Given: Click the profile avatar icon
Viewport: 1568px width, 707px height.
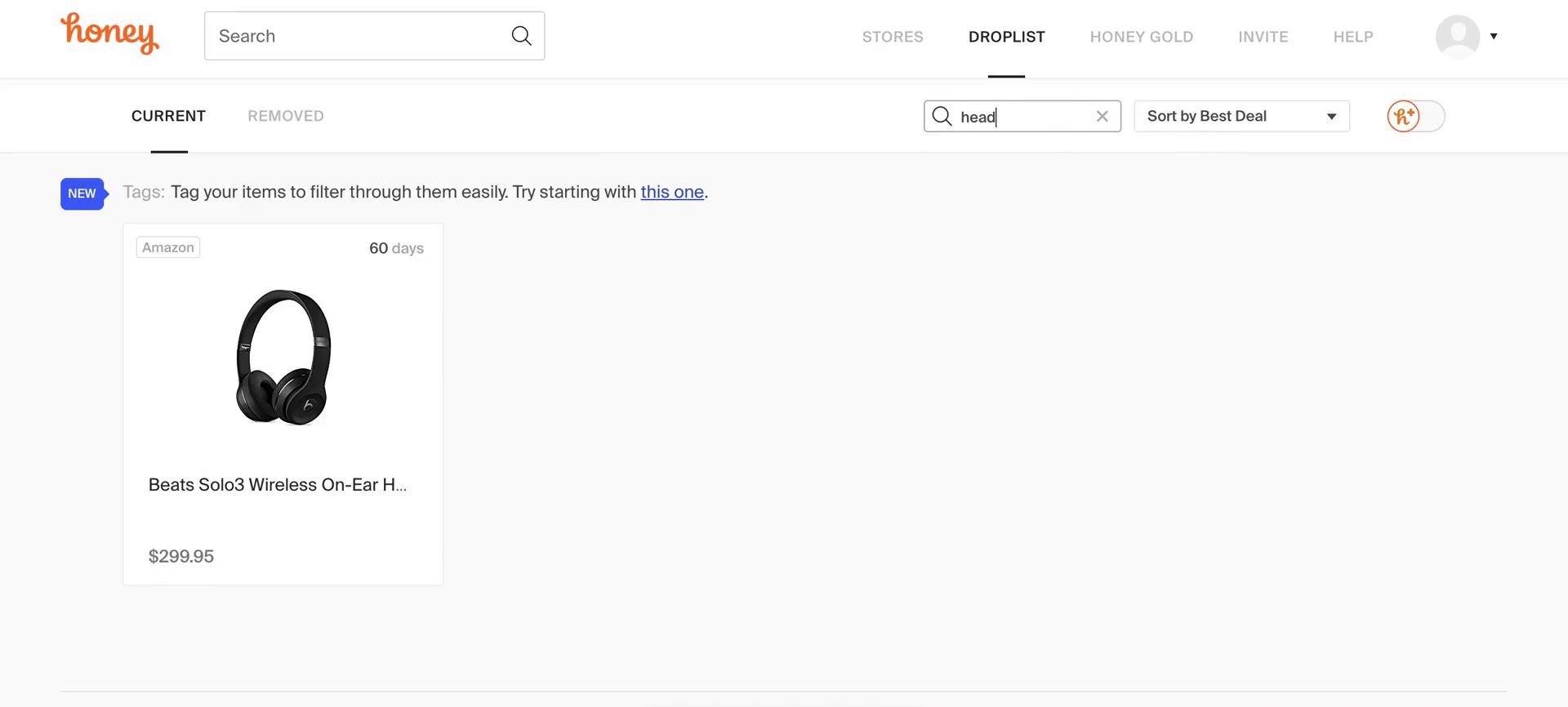Looking at the screenshot, I should [x=1458, y=36].
